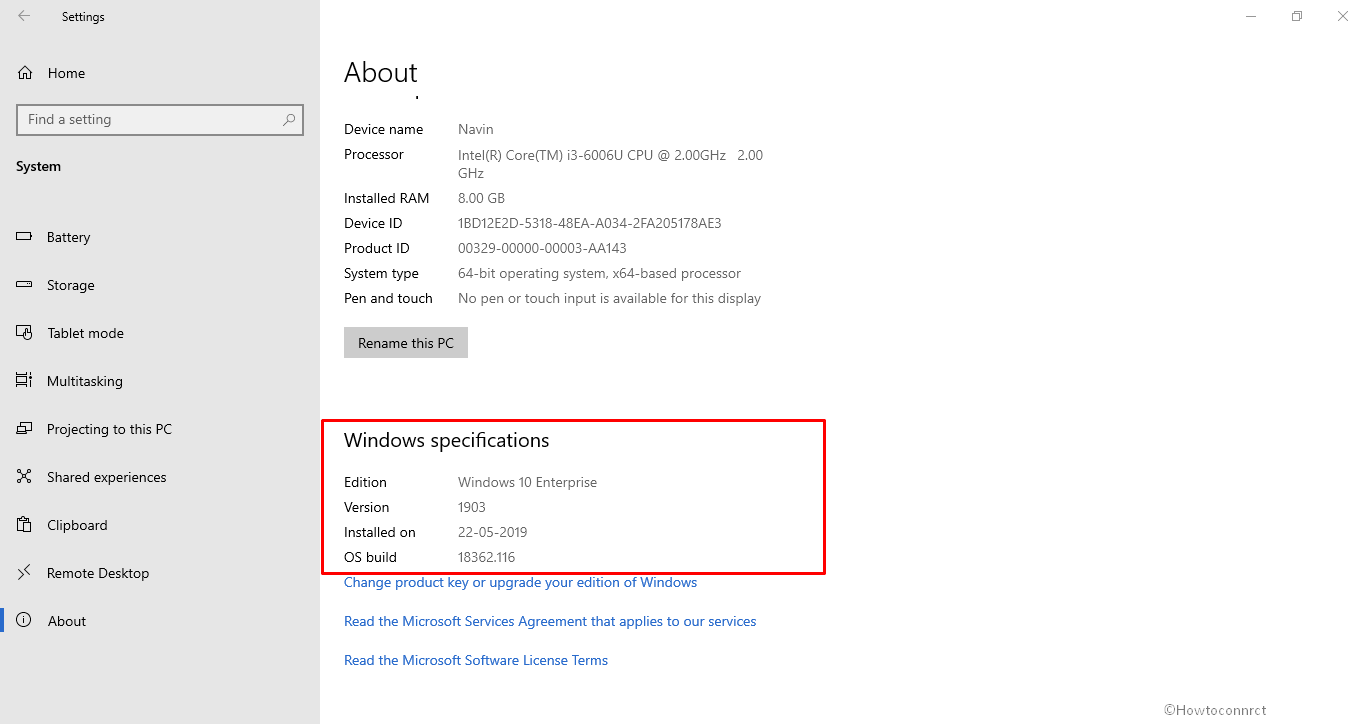
Task: Select the Remote Desktop icon
Action: pos(25,573)
